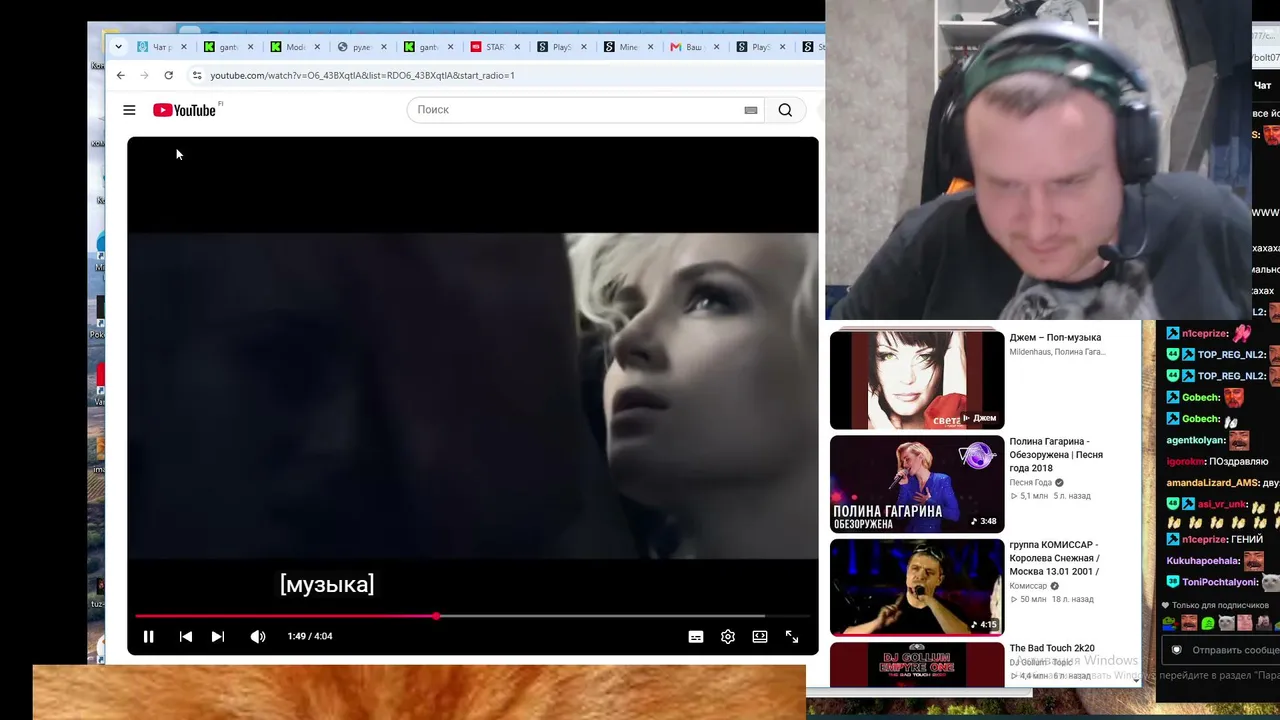1280x720 pixels.
Task: Click the 'Чат' header label
Action: pos(1263,86)
